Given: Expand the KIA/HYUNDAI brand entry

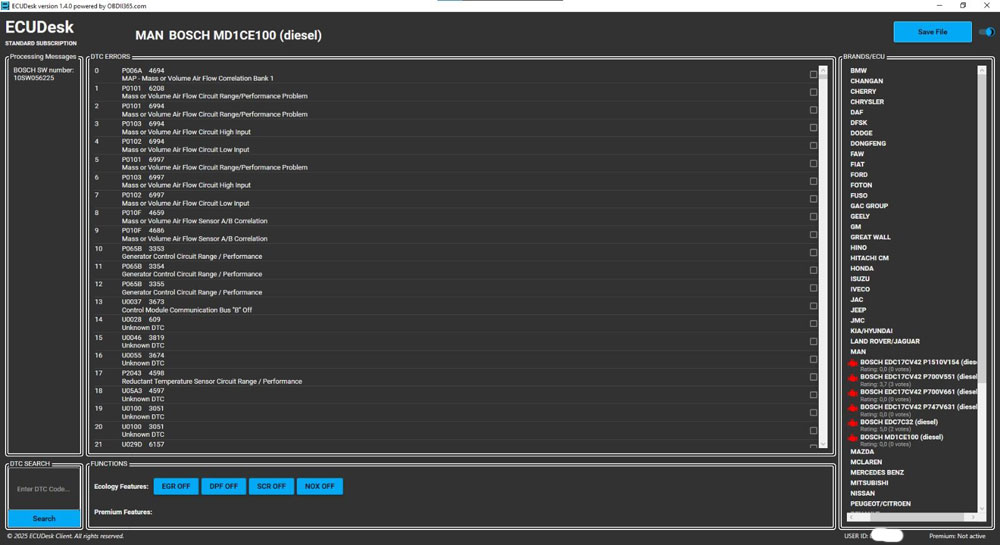Looking at the screenshot, I should [871, 331].
